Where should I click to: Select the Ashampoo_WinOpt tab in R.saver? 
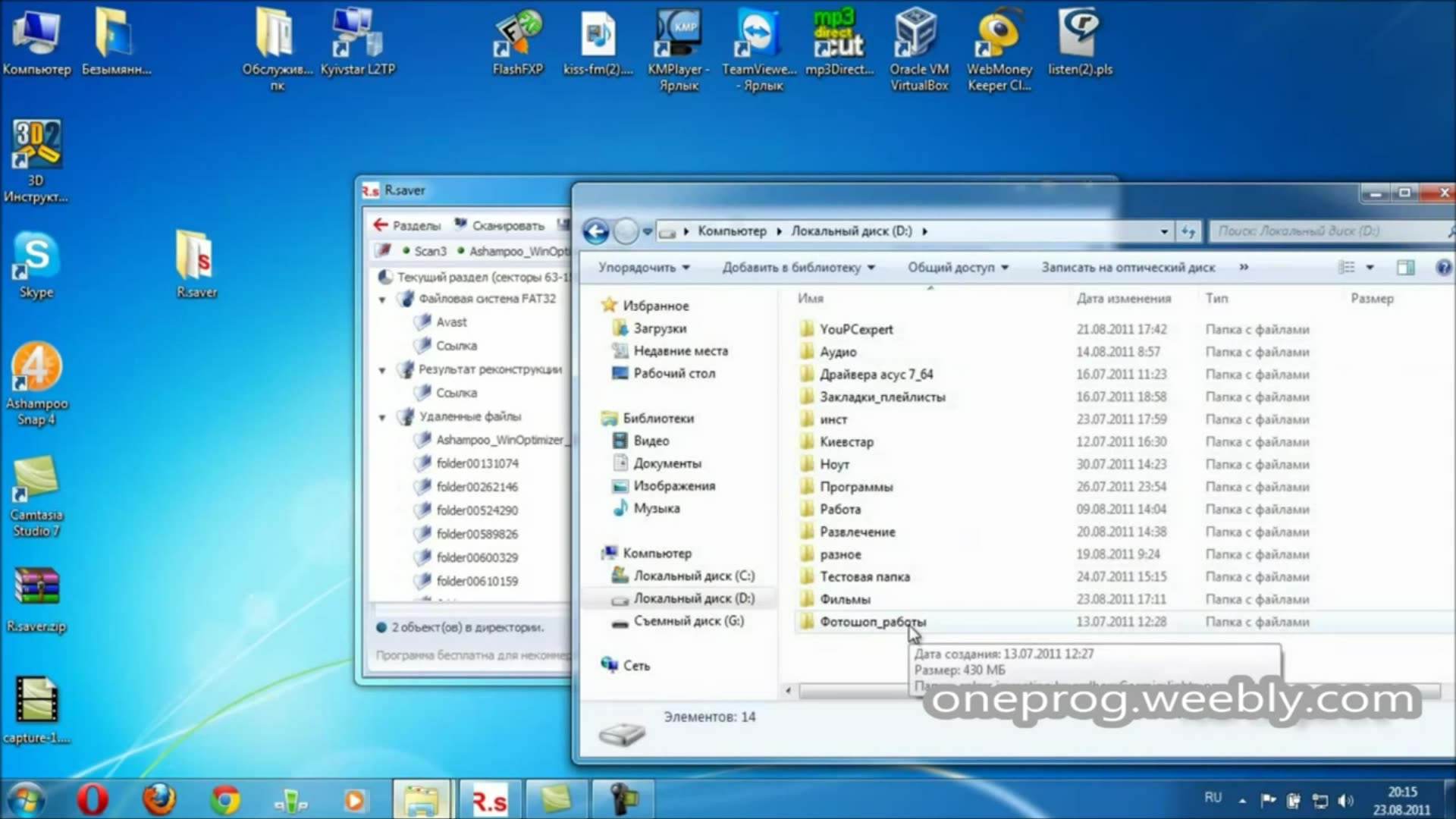[513, 251]
